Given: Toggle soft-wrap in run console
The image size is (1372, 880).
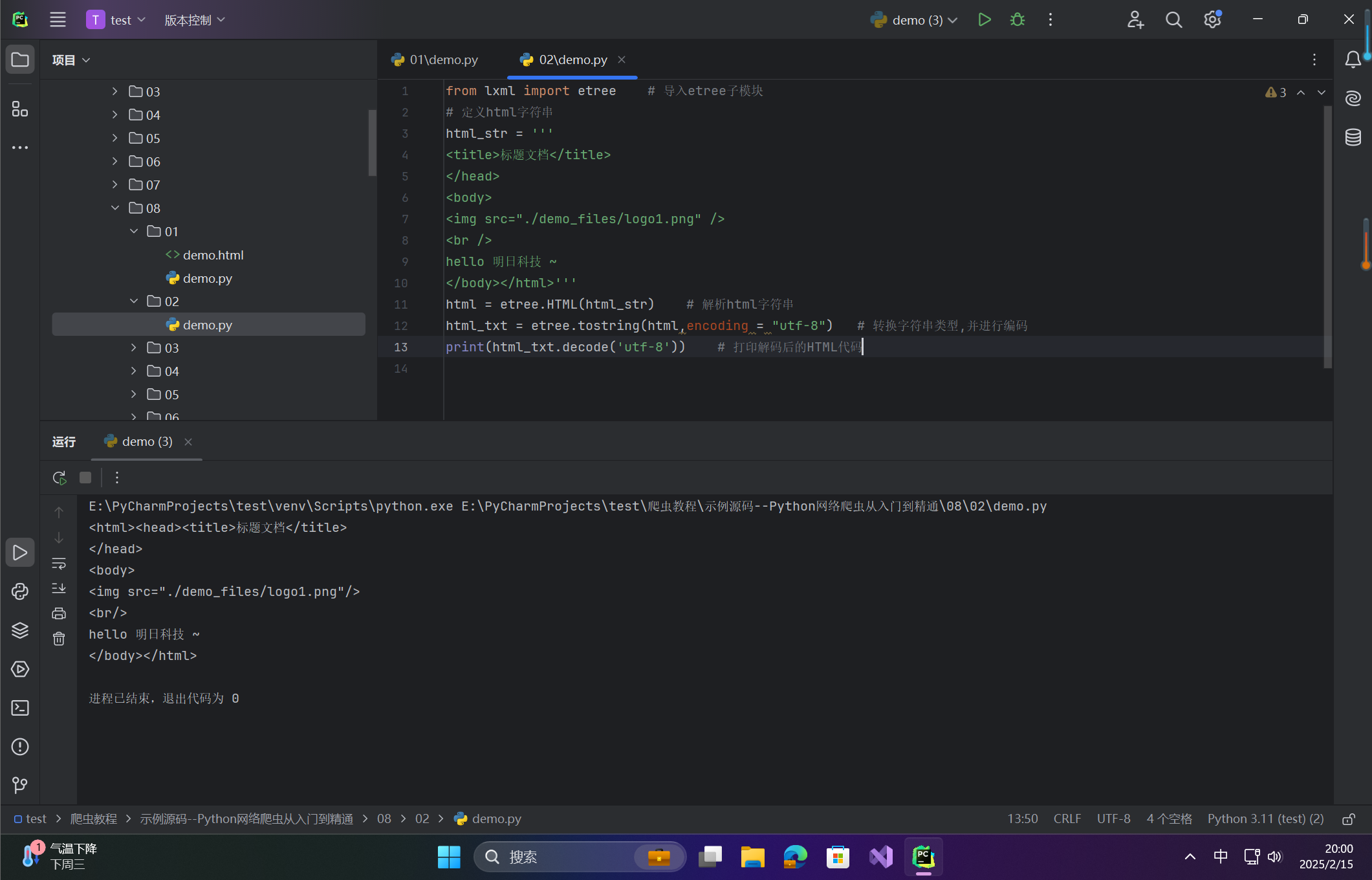Looking at the screenshot, I should point(59,564).
